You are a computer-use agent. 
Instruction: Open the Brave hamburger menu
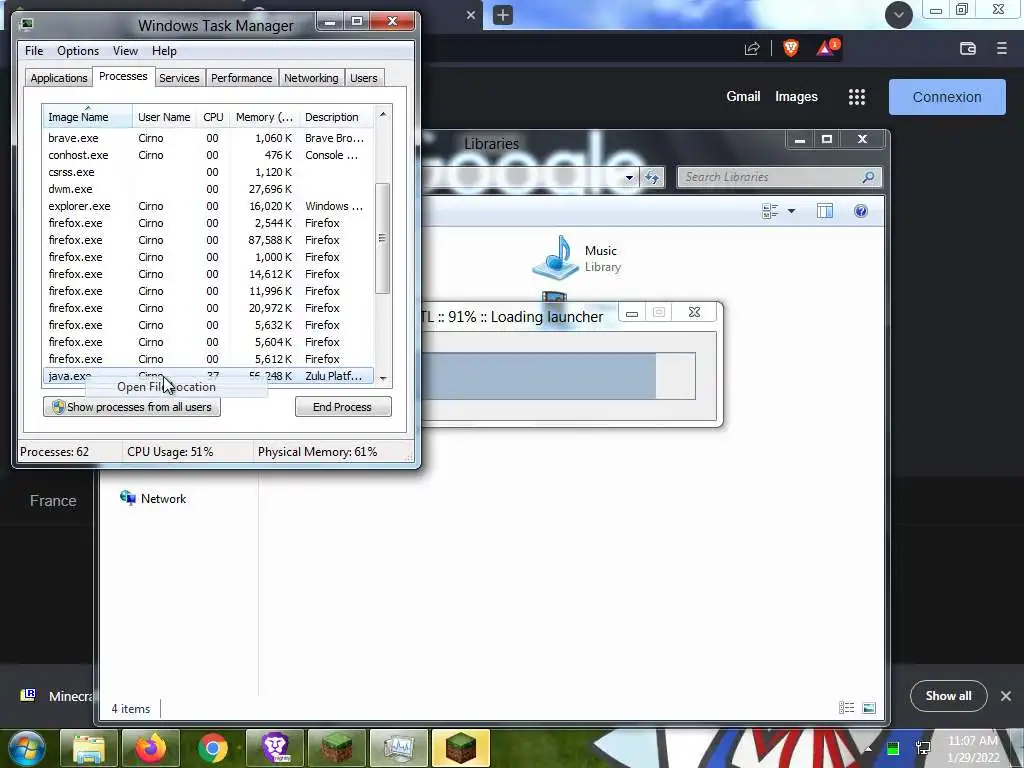[1002, 48]
